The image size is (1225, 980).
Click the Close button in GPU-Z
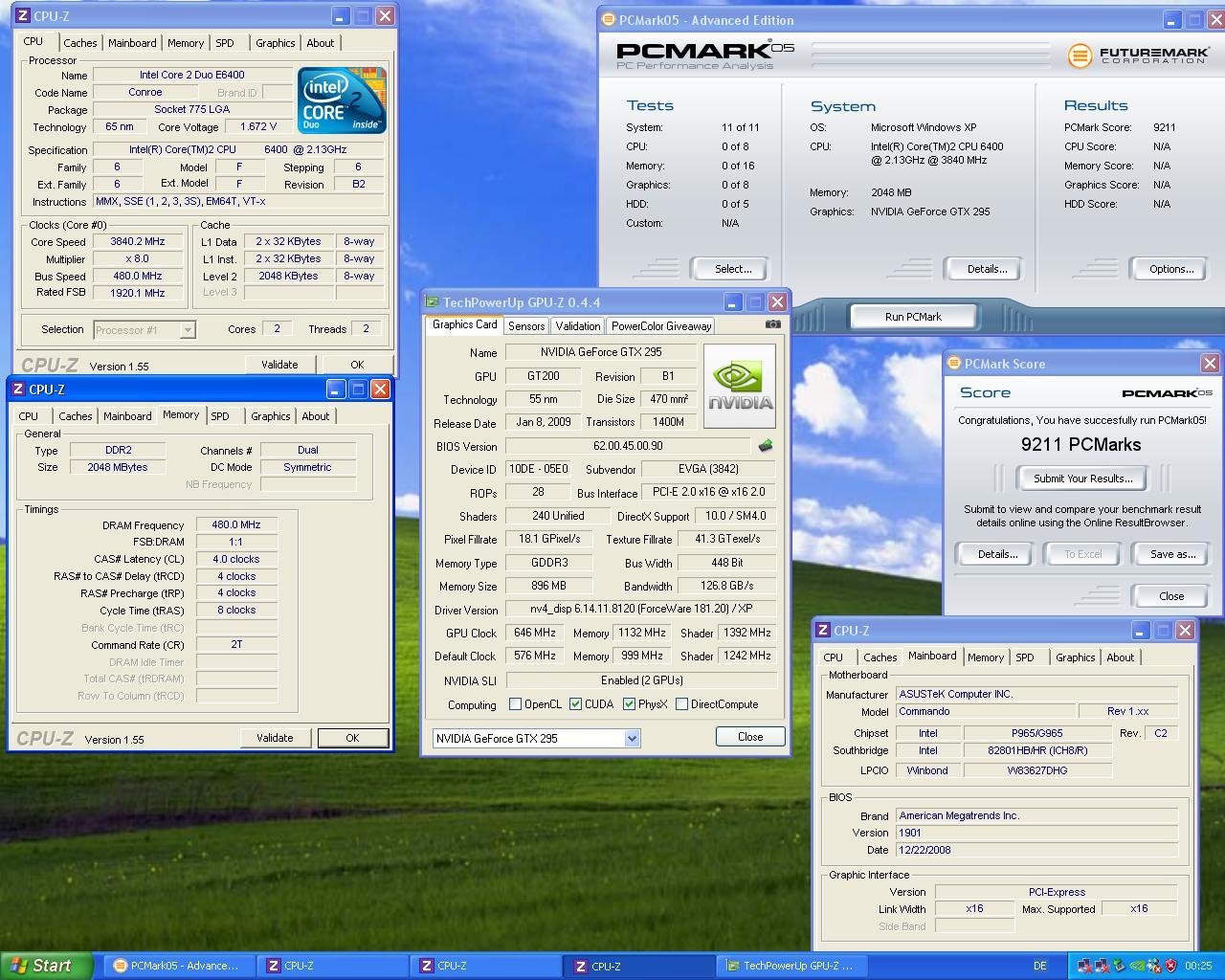point(750,737)
